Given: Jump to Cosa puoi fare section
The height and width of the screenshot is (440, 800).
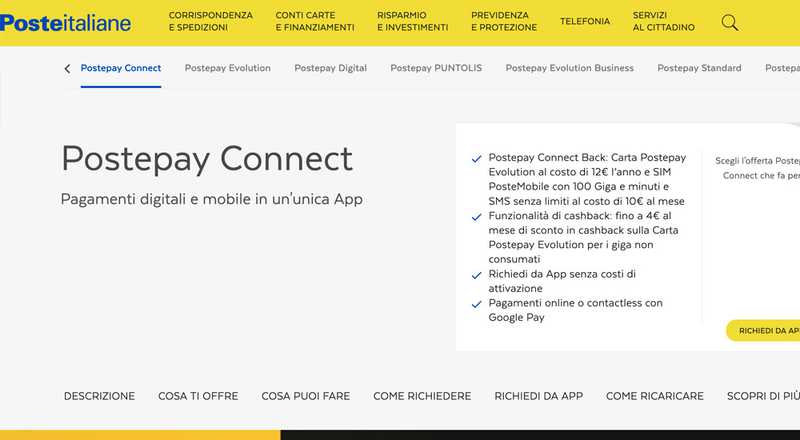Looking at the screenshot, I should [x=306, y=396].
